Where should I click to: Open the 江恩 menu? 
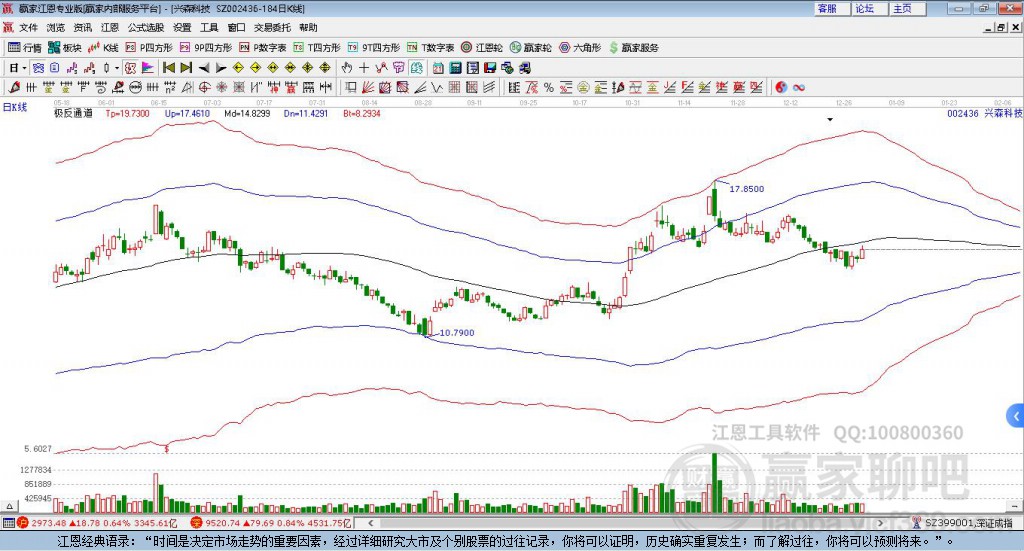(110, 27)
